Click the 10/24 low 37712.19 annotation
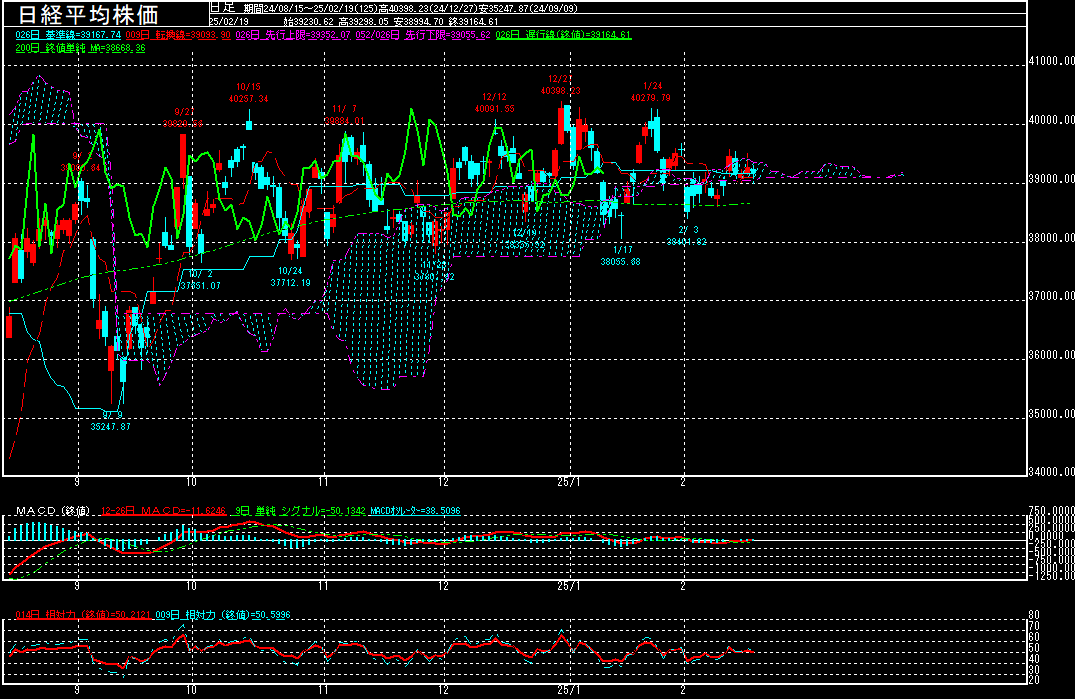Viewport: 1076px width, 699px height. pyautogui.click(x=290, y=276)
